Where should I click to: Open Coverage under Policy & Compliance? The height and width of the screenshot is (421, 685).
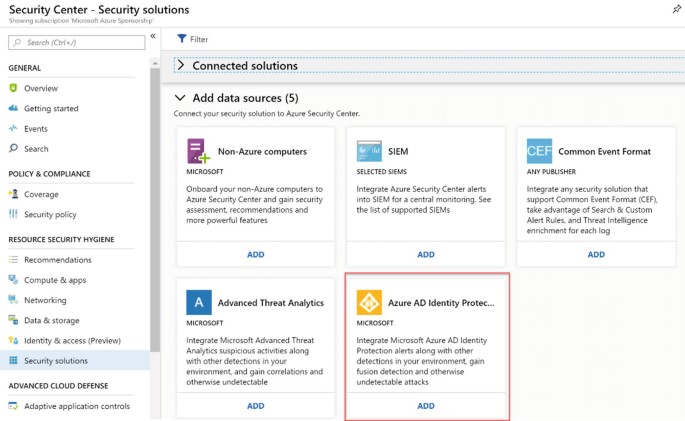[x=41, y=194]
